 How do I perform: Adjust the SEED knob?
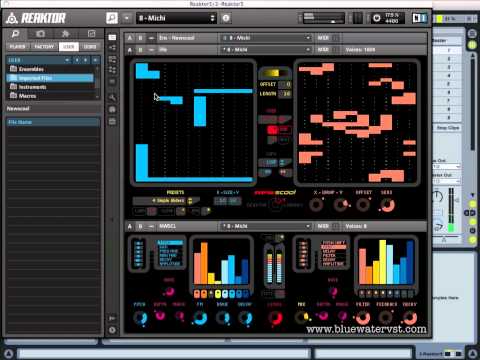coord(387,205)
